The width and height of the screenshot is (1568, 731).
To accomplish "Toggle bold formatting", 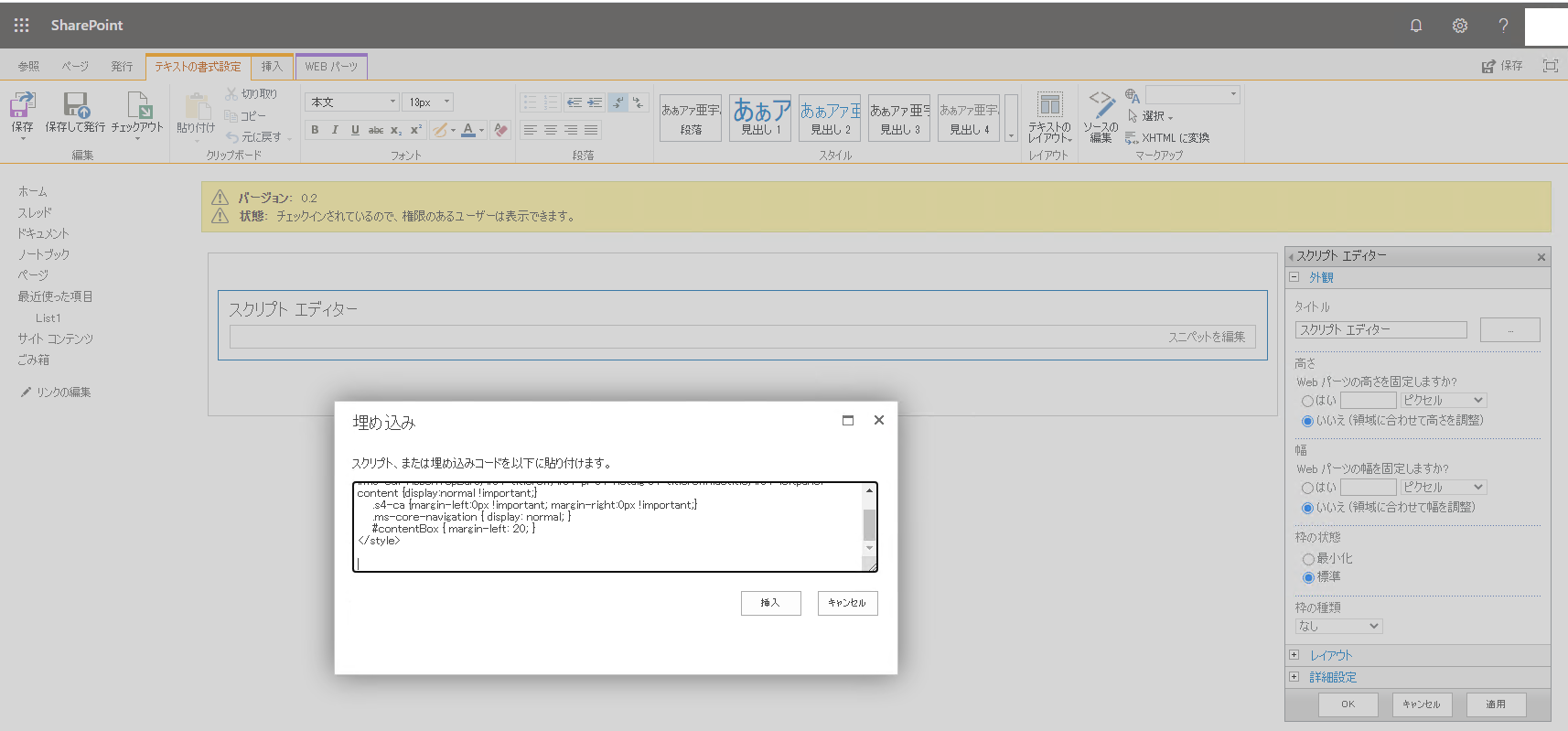I will coord(315,130).
